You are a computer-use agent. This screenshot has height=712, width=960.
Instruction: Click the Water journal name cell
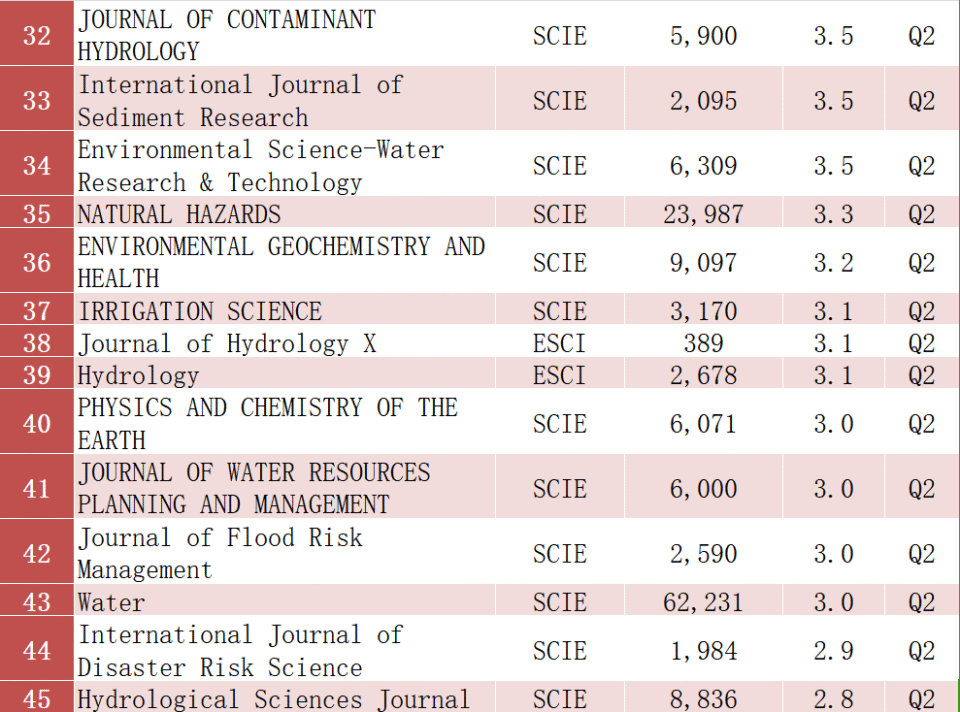tap(111, 602)
